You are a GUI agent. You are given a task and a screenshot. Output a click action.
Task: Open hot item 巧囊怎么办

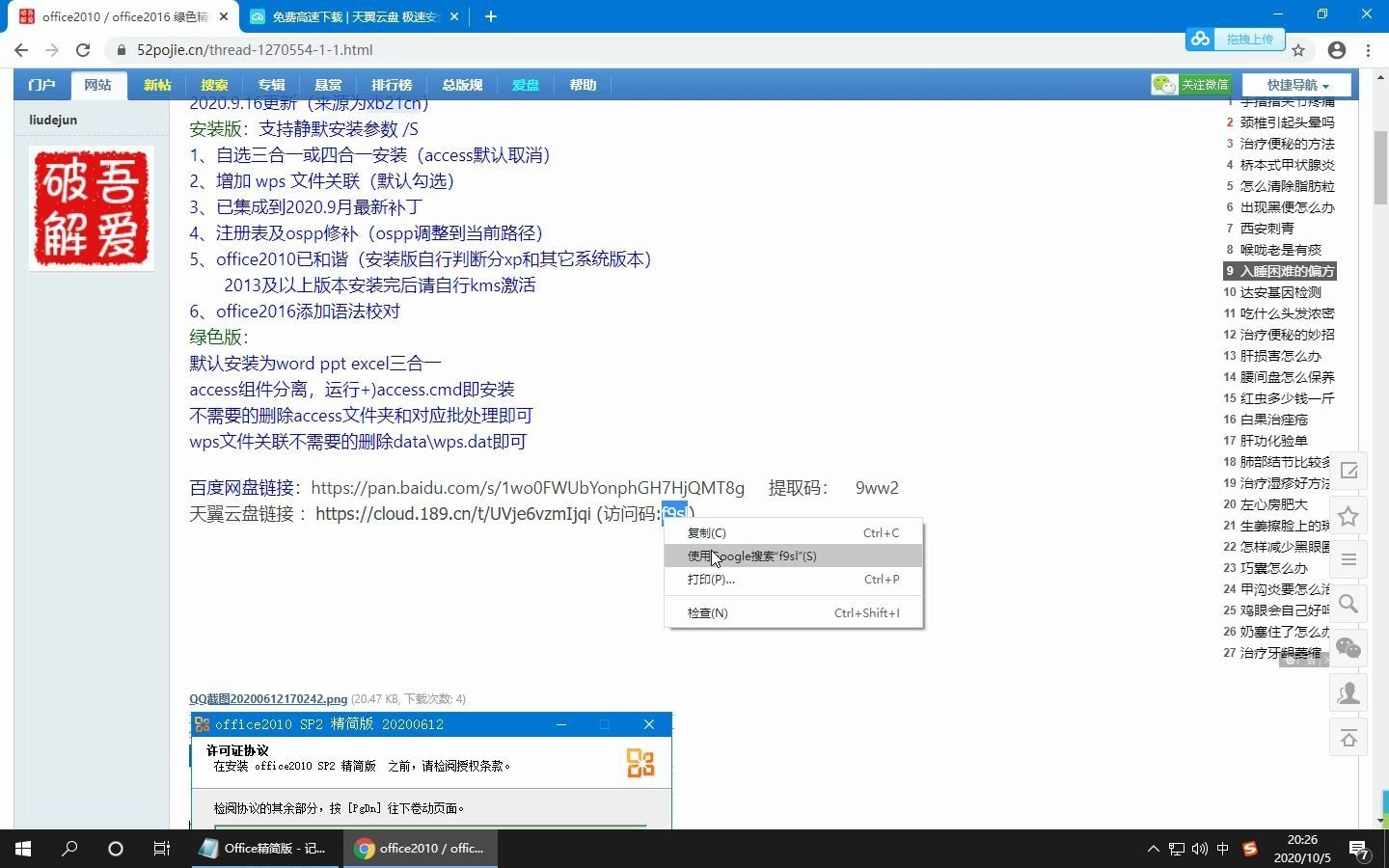click(x=1273, y=568)
